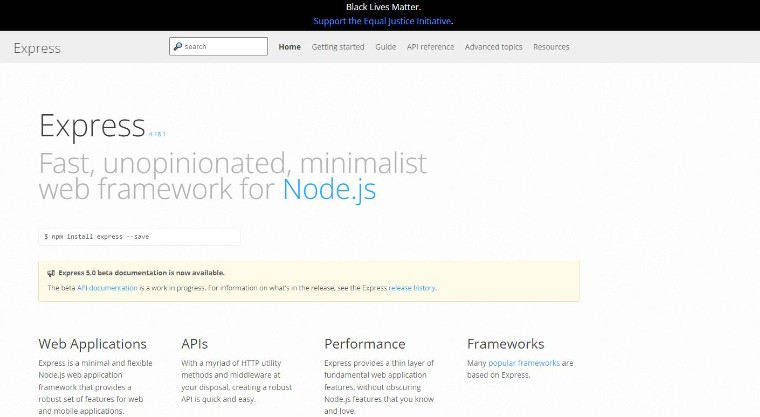Click the Web Applications heading

pyautogui.click(x=93, y=344)
